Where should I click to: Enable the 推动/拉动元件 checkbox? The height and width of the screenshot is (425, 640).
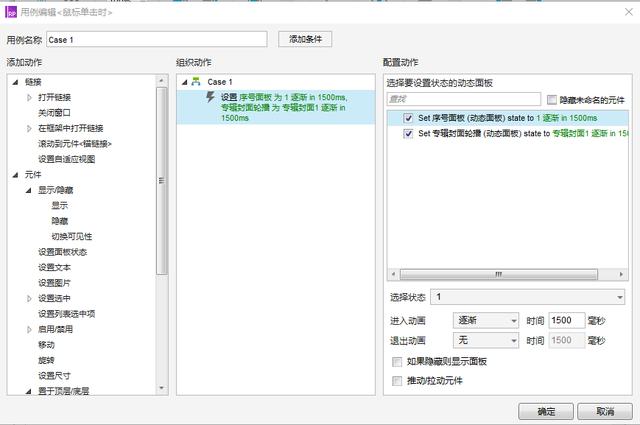(x=397, y=381)
